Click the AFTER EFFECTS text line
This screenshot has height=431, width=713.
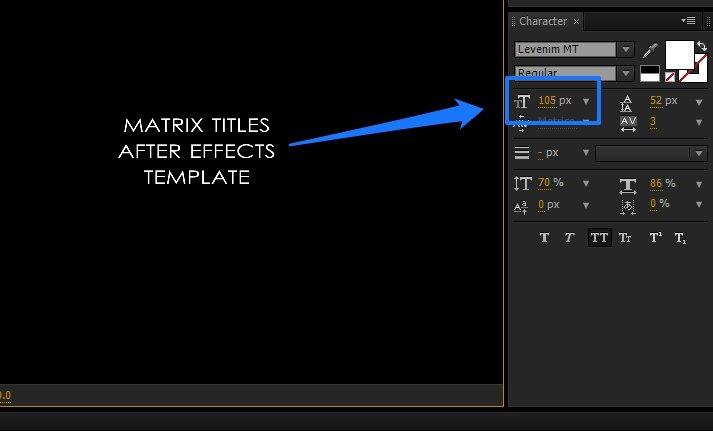pyautogui.click(x=196, y=151)
